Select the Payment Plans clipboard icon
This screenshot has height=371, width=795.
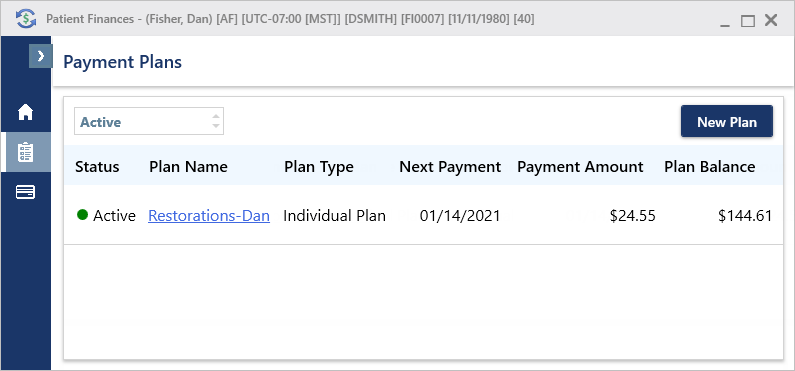click(x=25, y=152)
